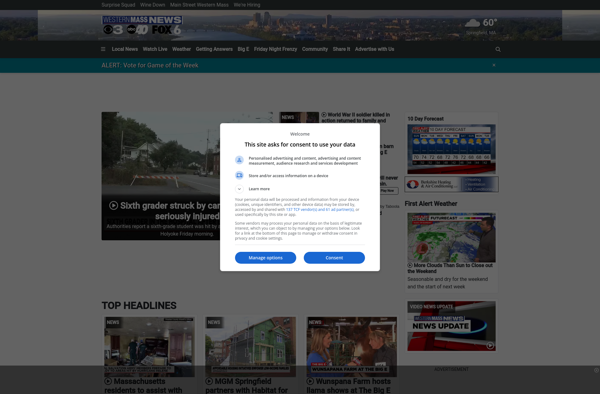Select the Getting Answers menu item
Screen dimensions: 600x394
click(x=214, y=49)
